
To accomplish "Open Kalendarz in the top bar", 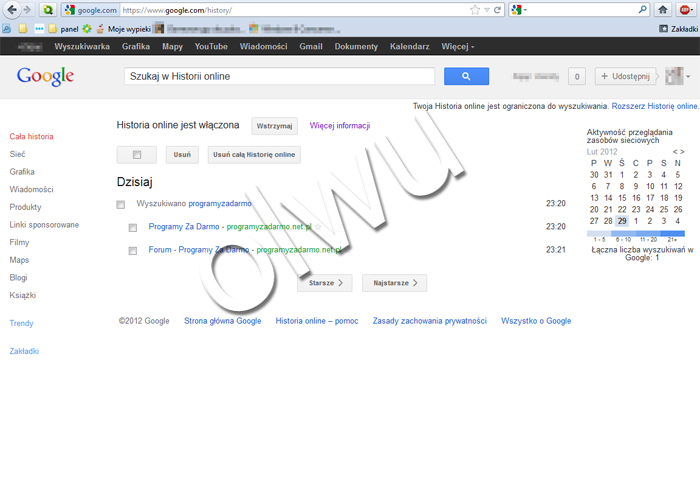I will tap(409, 46).
